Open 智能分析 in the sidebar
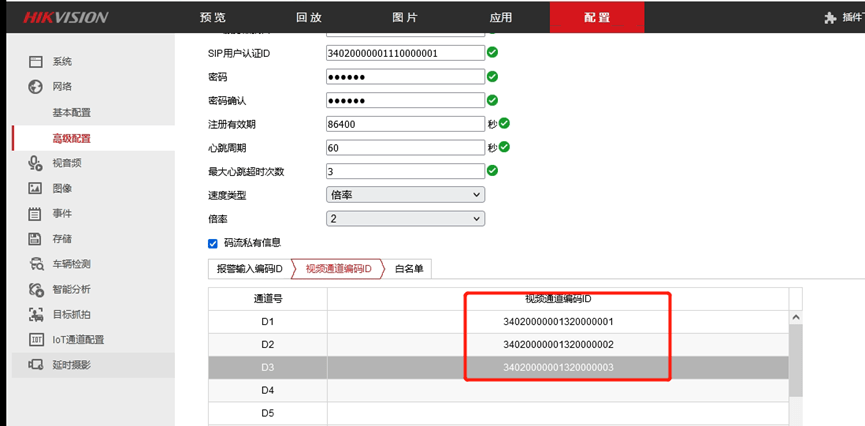 pyautogui.click(x=72, y=289)
